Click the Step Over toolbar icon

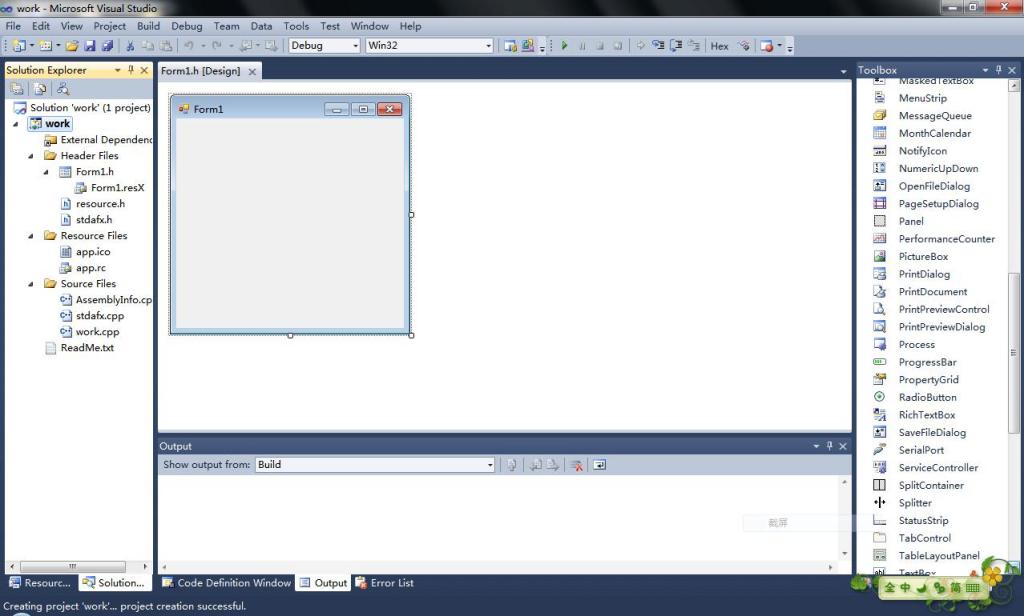point(676,46)
